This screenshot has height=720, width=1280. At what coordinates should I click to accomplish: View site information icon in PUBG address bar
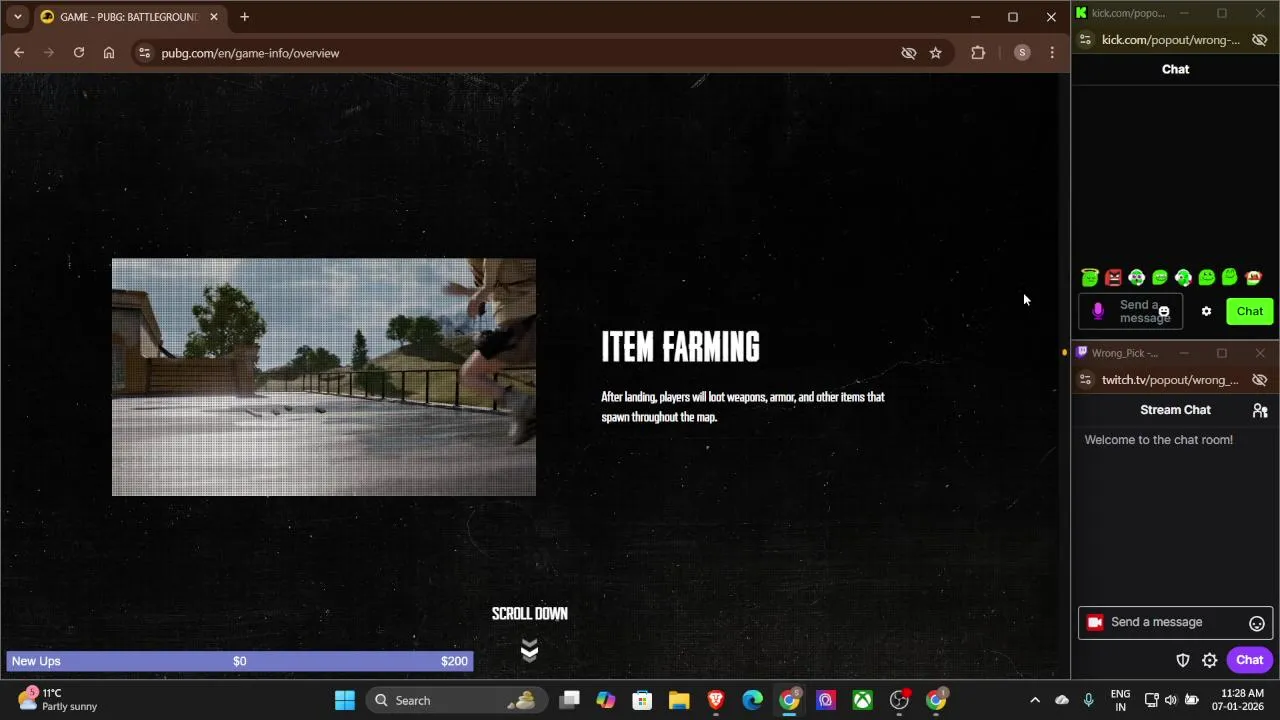pos(144,53)
